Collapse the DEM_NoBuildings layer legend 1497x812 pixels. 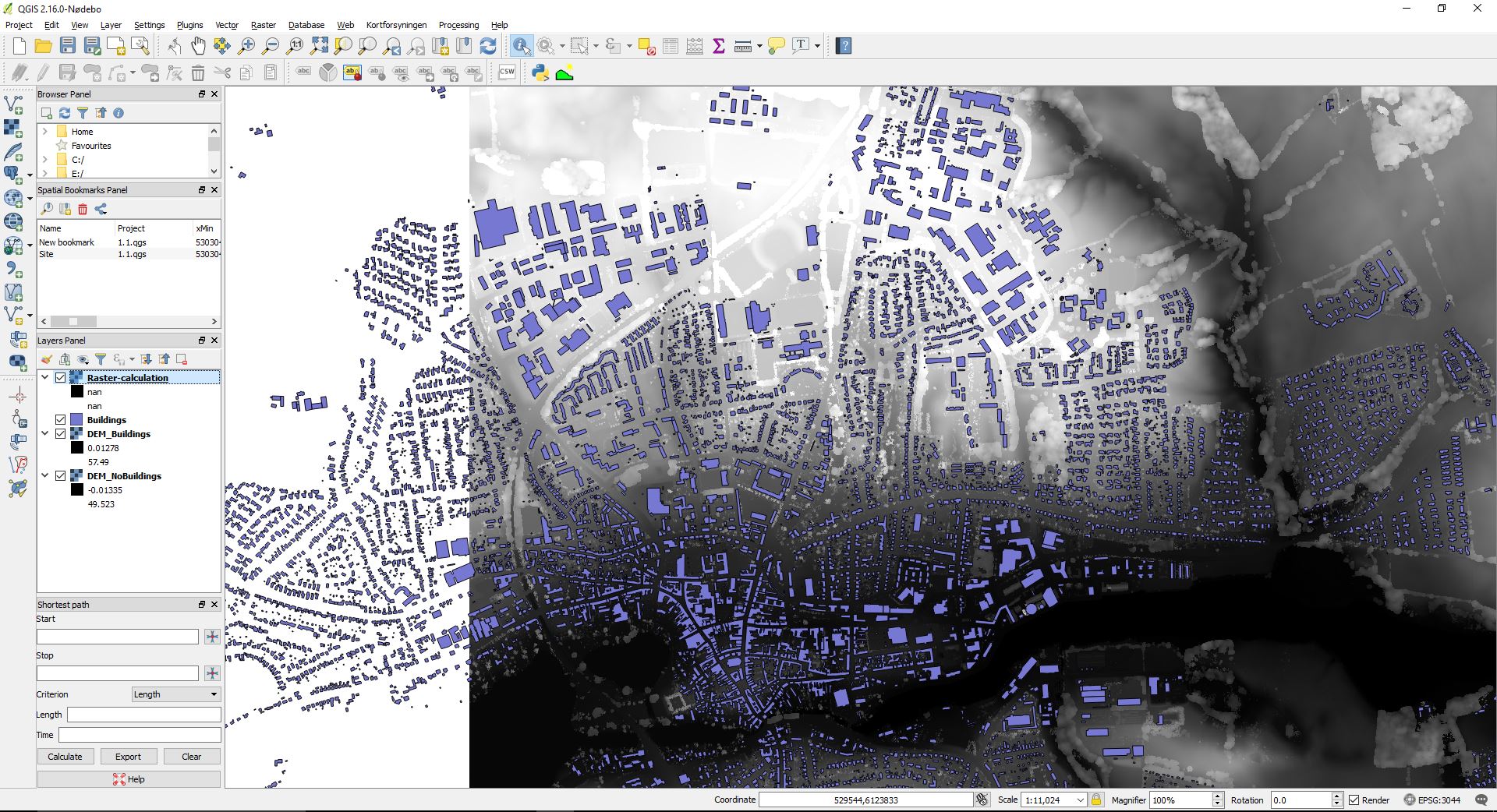coord(45,476)
